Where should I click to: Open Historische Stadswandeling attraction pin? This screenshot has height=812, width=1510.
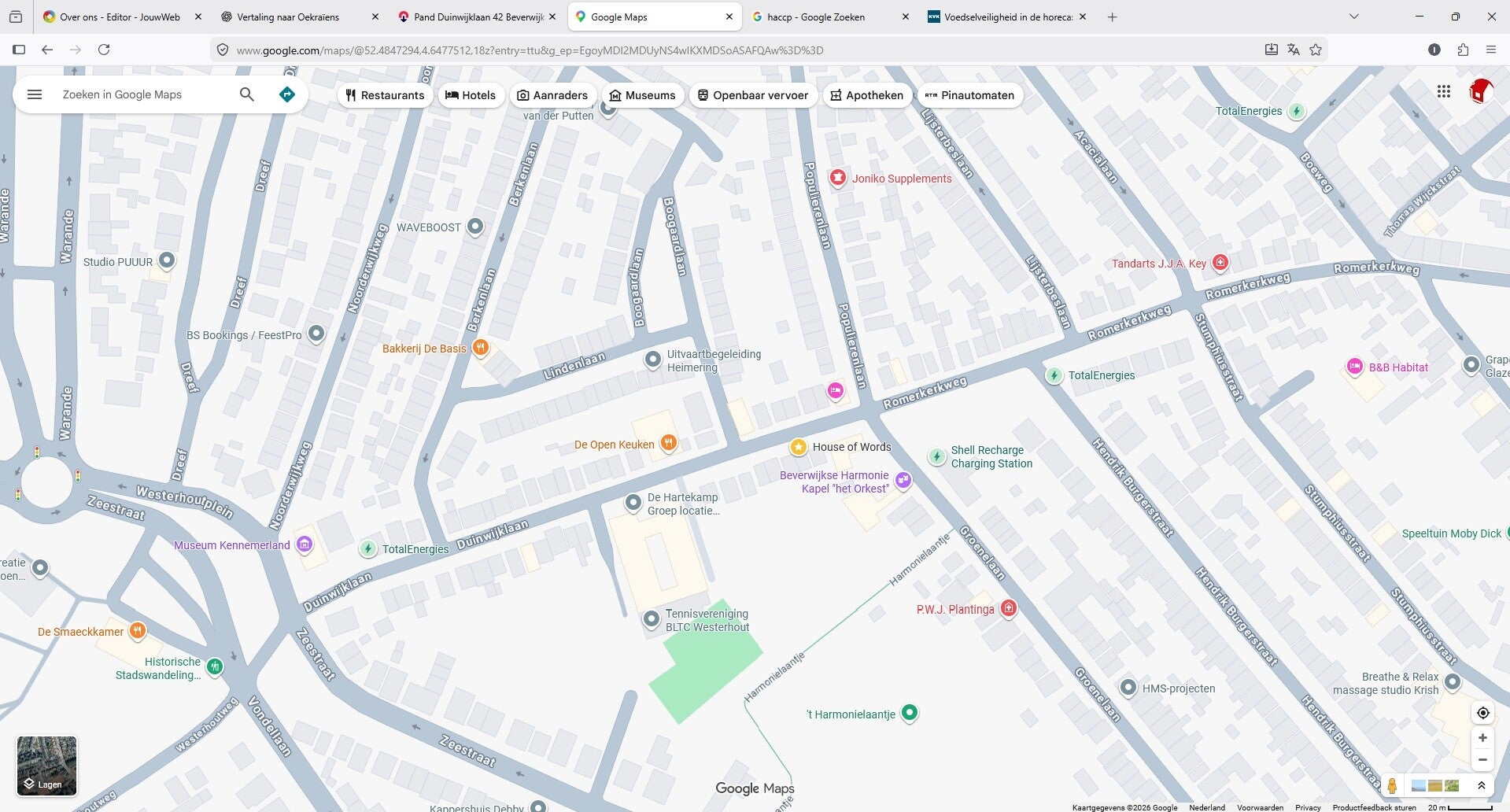click(215, 667)
